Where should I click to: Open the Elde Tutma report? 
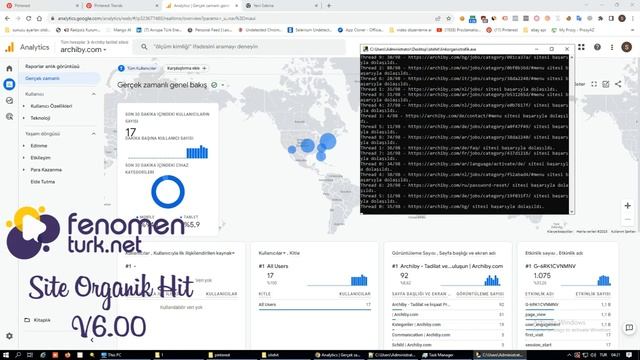tap(42, 182)
